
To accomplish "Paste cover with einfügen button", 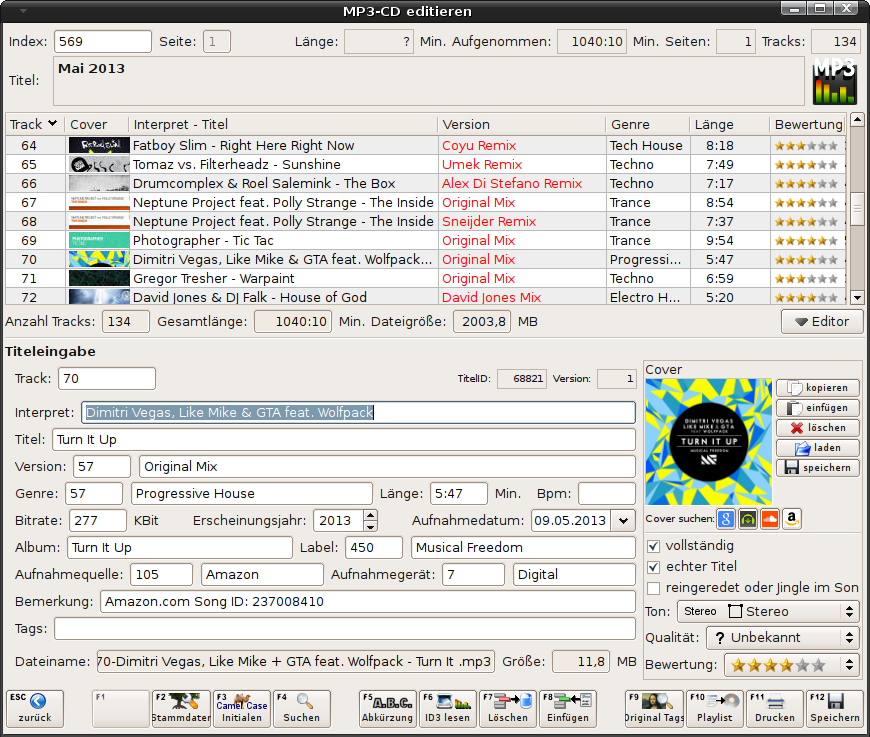I will pos(818,407).
